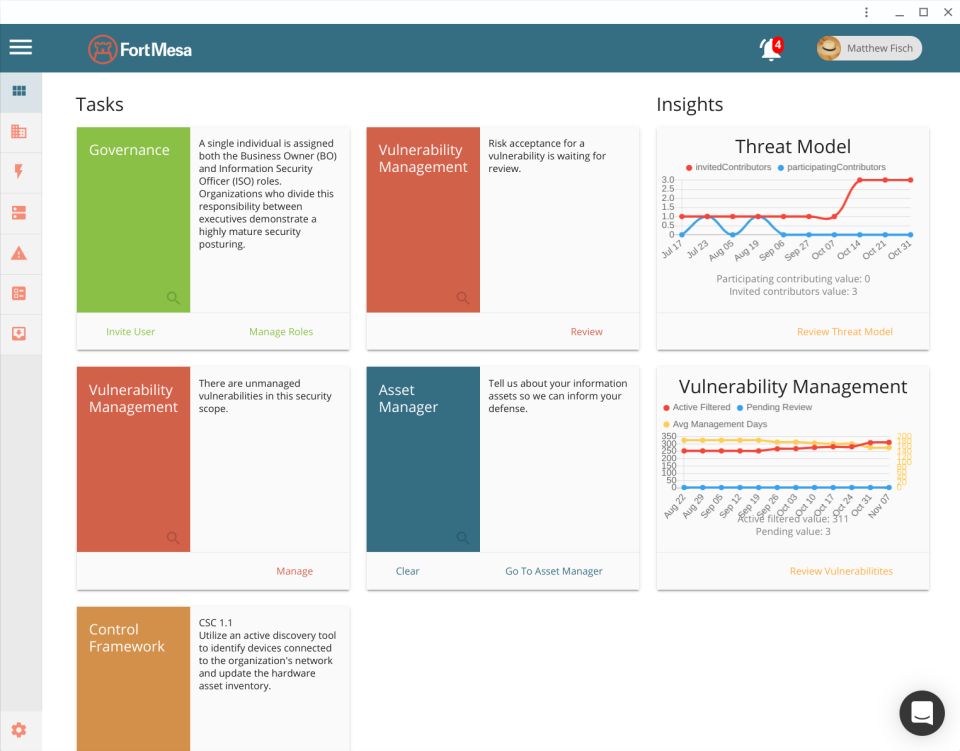Viewport: 960px width, 751px height.
Task: Open the settings gear at bottom of sidebar
Action: 20,730
